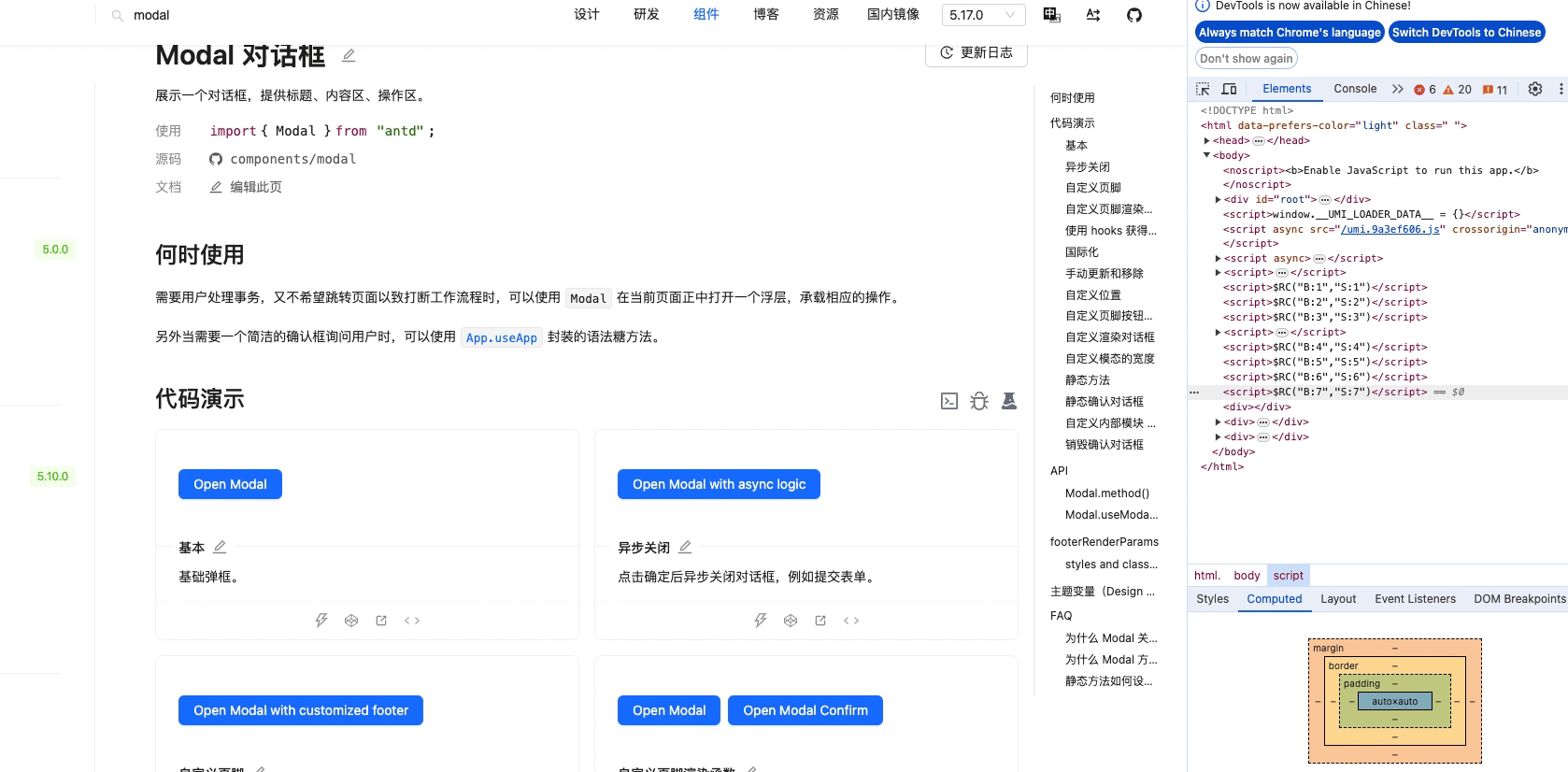Switch to the Console tab

(x=1355, y=89)
